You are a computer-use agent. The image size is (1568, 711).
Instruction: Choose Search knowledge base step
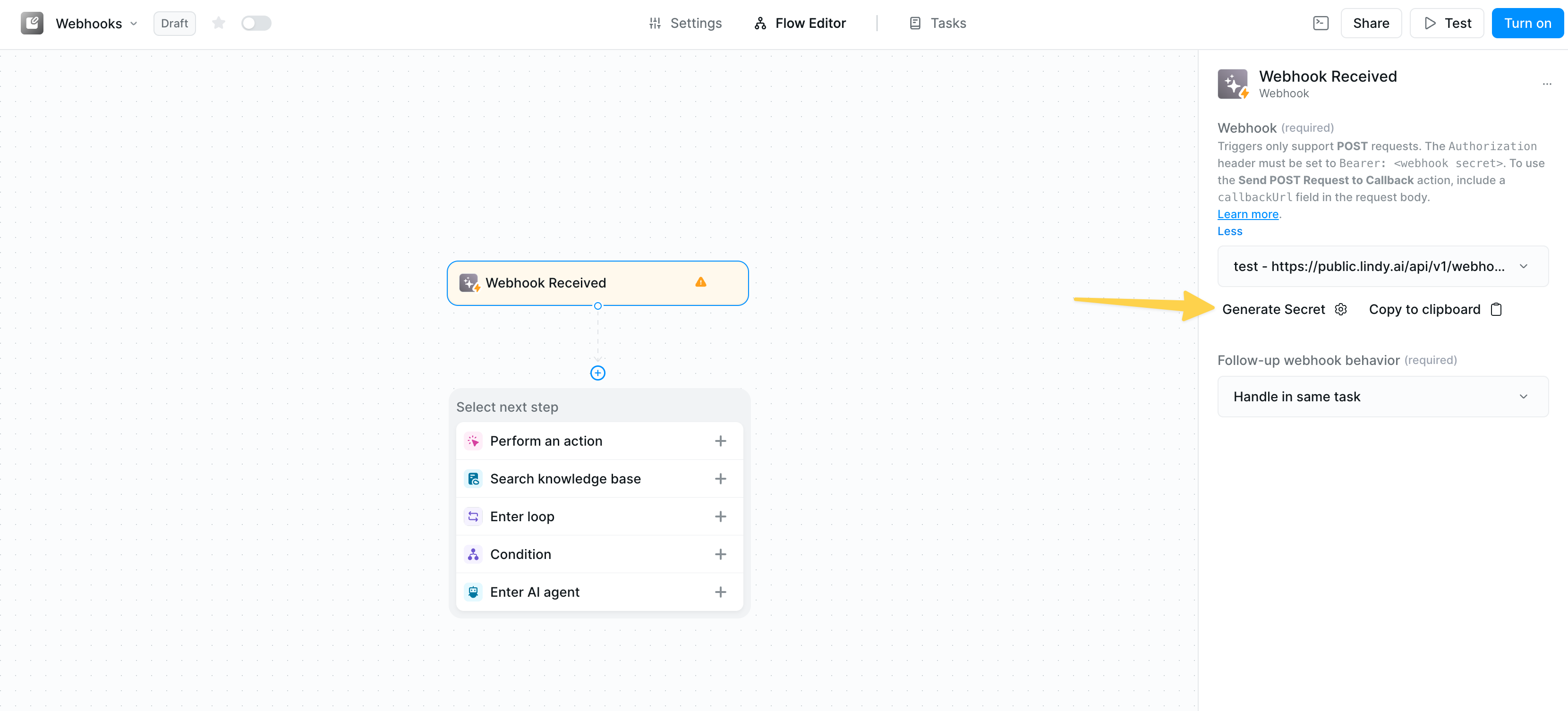599,479
